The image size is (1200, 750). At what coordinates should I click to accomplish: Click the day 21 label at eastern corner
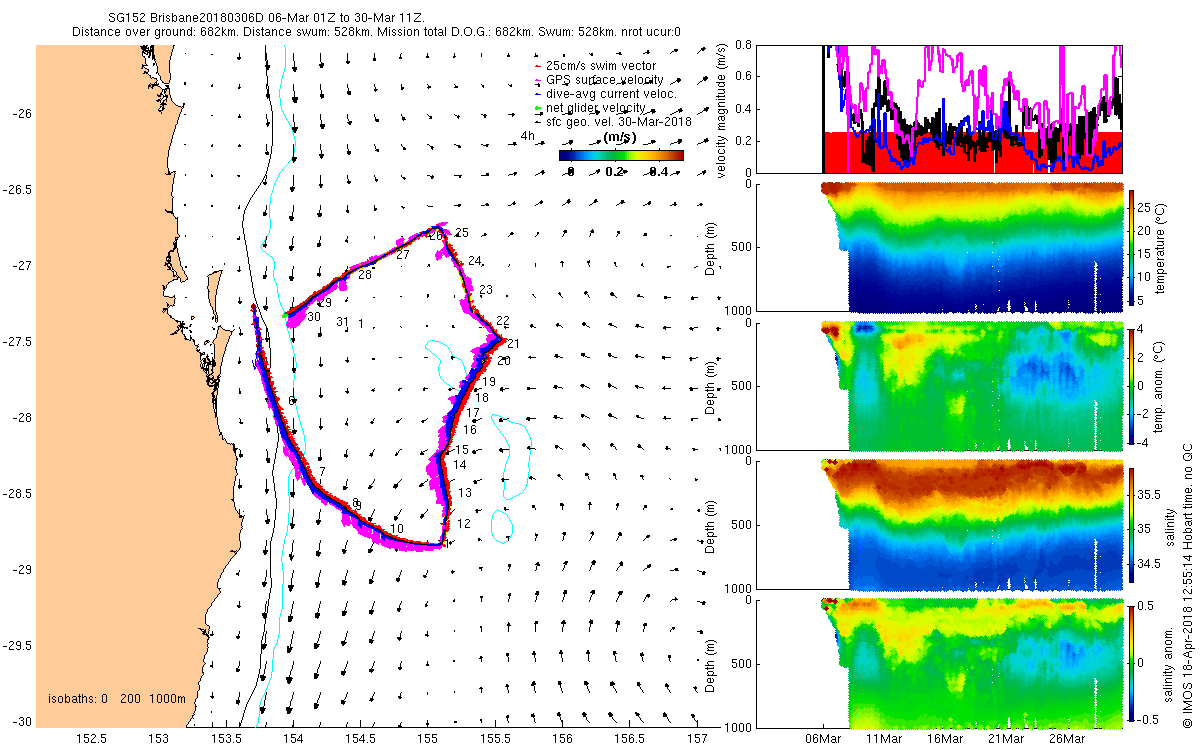(513, 344)
